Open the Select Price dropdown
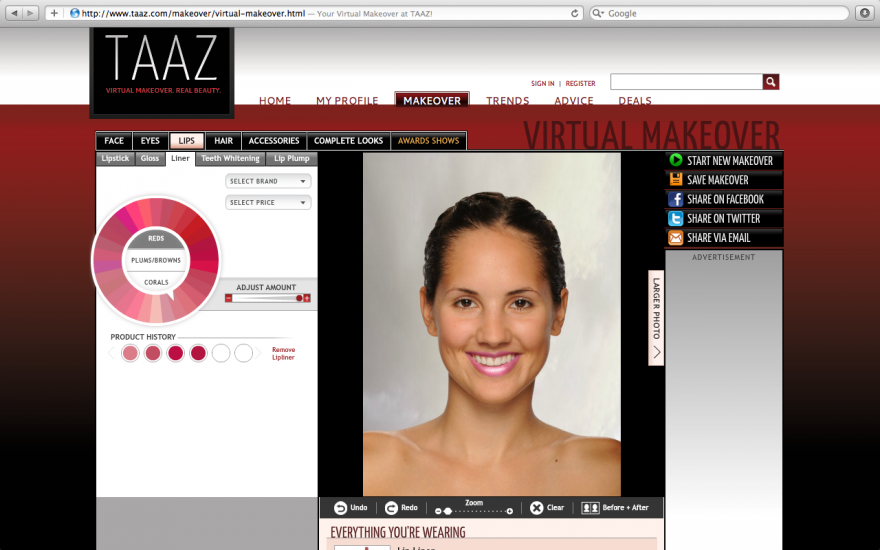Image resolution: width=880 pixels, height=550 pixels. coord(268,203)
